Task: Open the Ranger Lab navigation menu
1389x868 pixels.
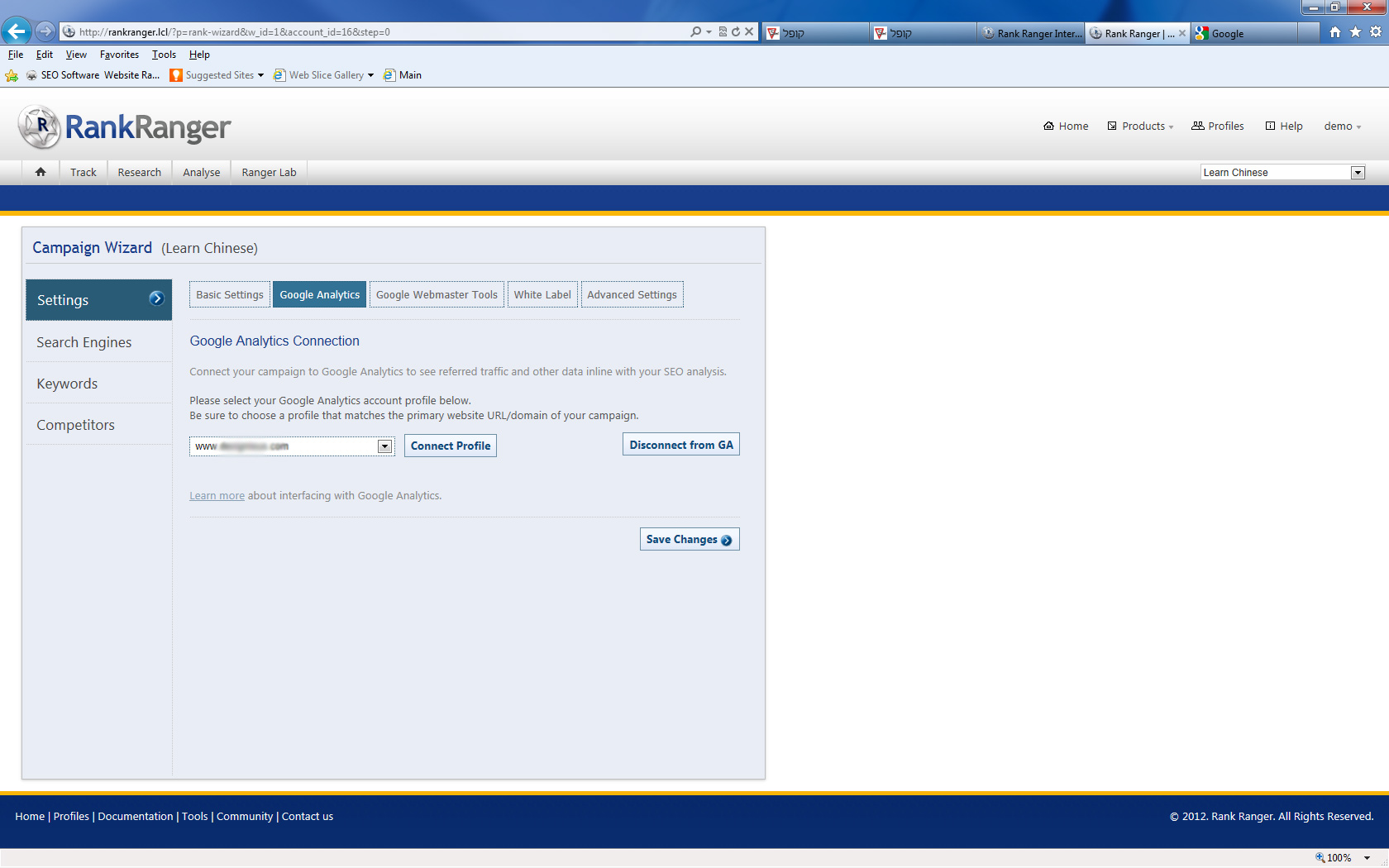Action: coord(269,173)
